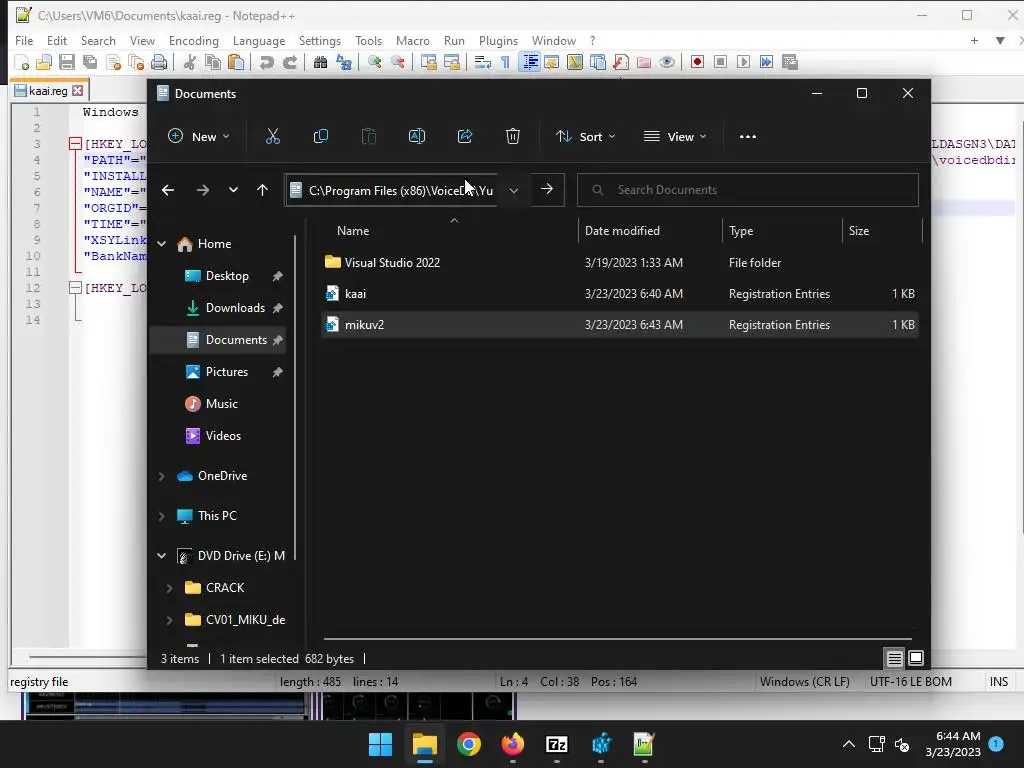
Task: Open Google Chrome from taskbar
Action: pos(468,744)
